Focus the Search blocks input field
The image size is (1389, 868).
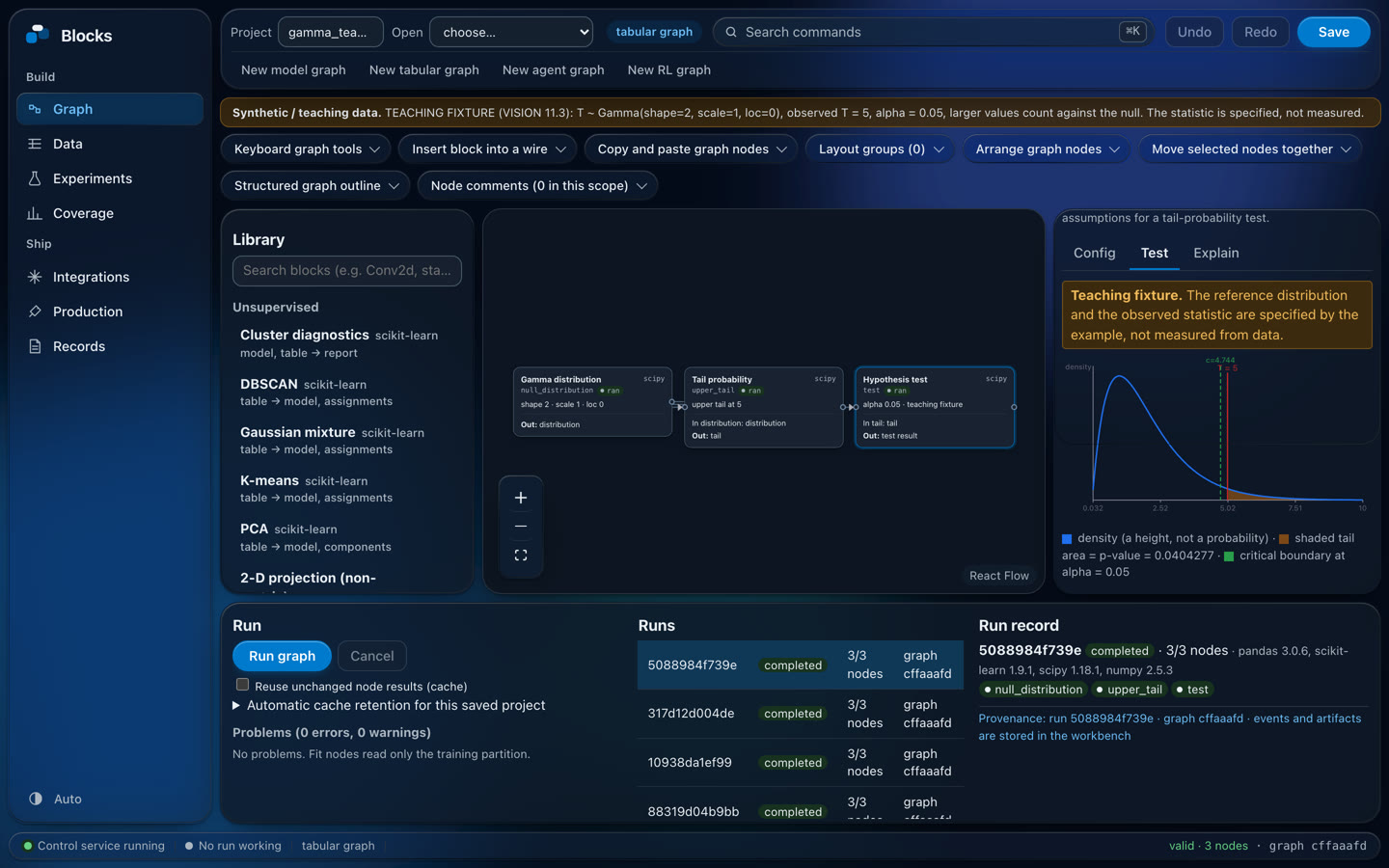[347, 271]
